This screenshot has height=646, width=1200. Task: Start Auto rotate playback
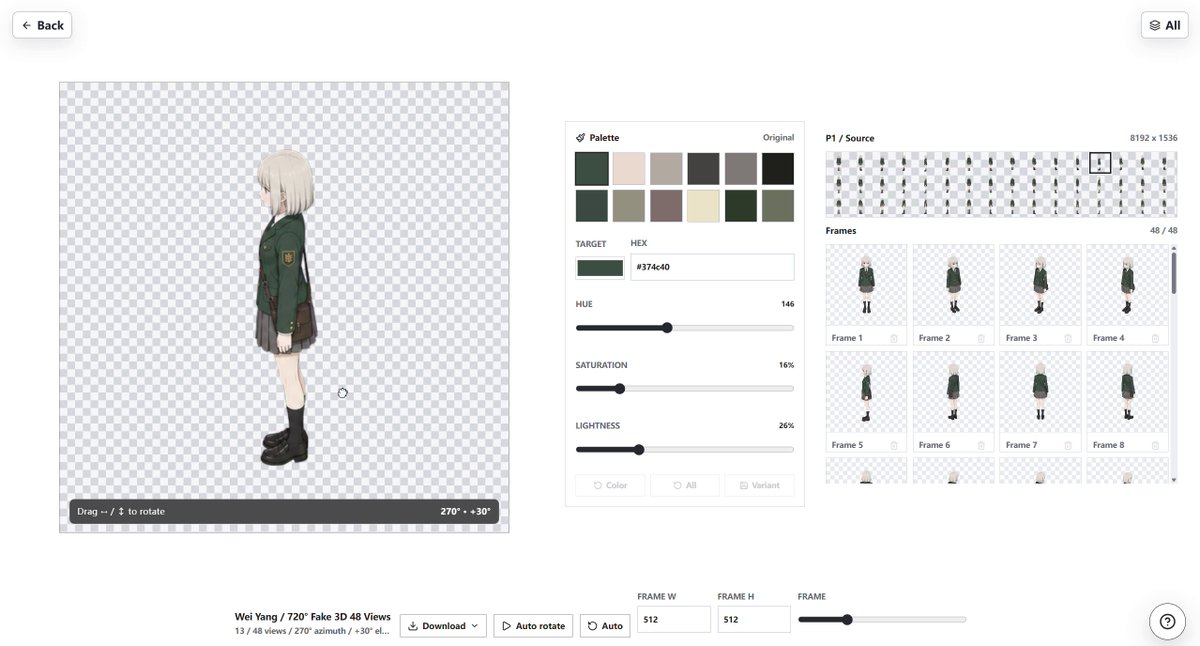pos(533,626)
